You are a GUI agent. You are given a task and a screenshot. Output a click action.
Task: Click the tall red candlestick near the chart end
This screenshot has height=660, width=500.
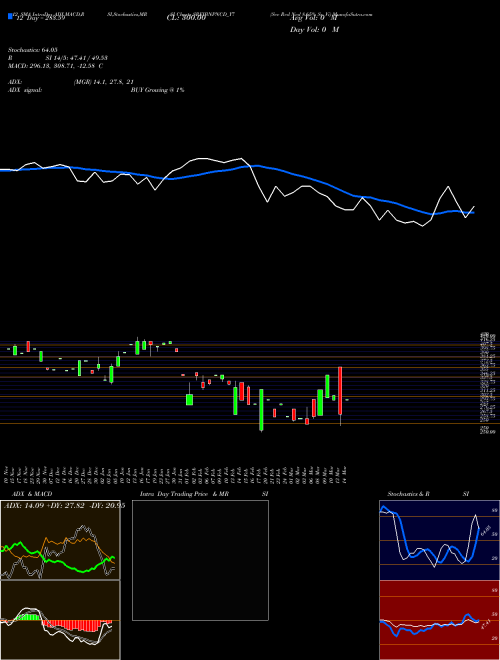coord(340,391)
